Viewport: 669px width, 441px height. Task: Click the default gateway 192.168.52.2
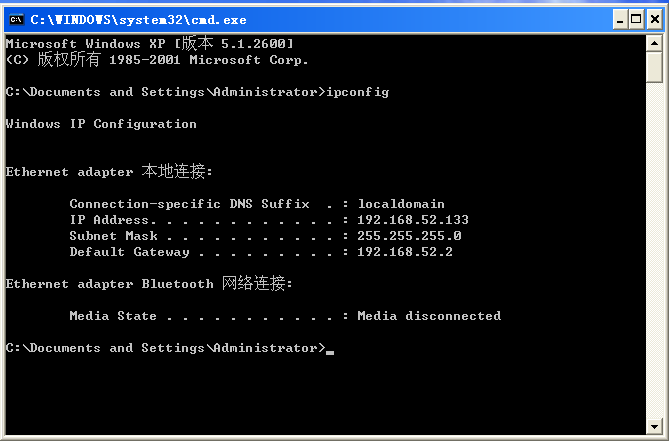404,252
